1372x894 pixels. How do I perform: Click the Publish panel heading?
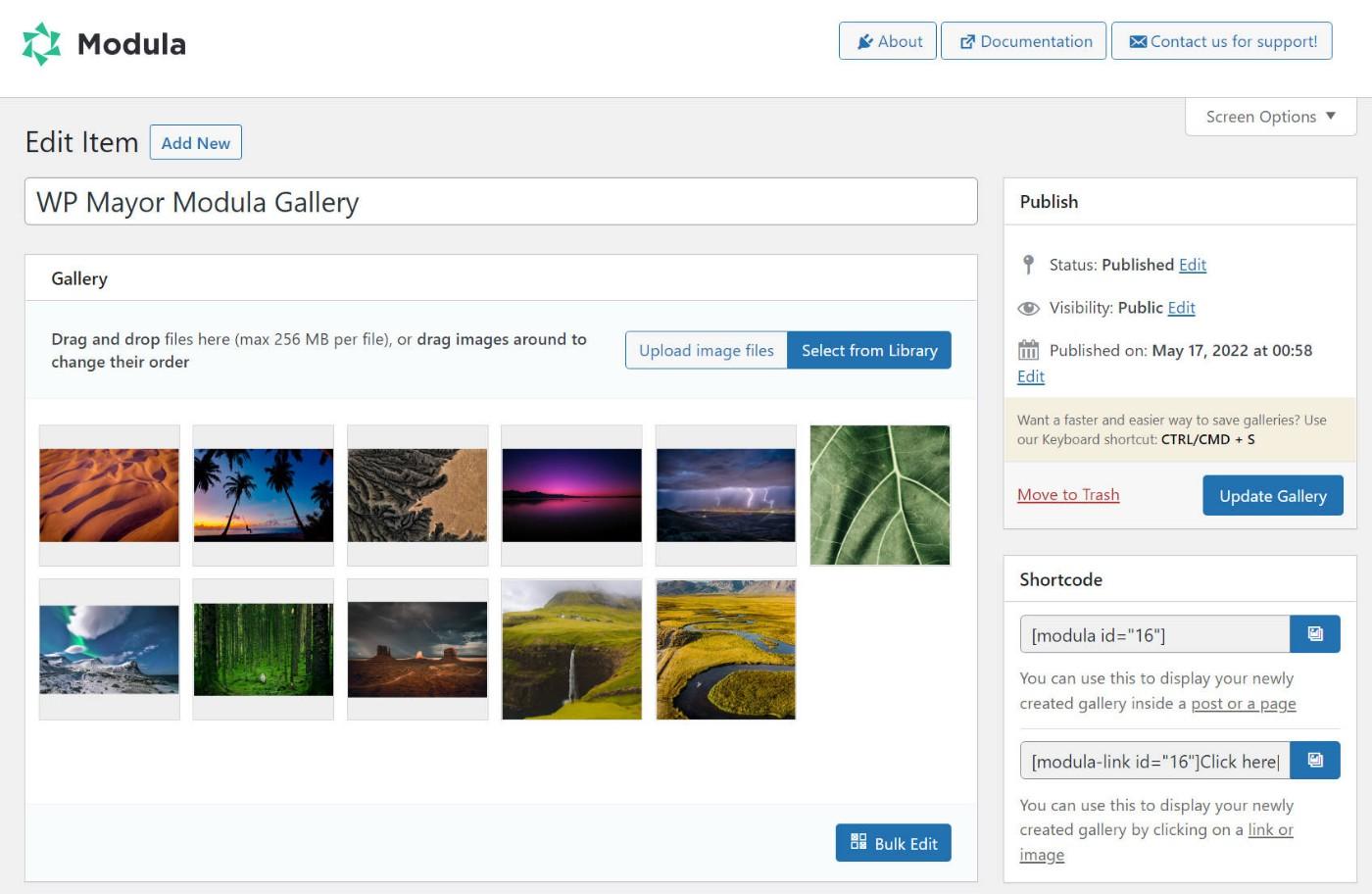tap(1049, 202)
